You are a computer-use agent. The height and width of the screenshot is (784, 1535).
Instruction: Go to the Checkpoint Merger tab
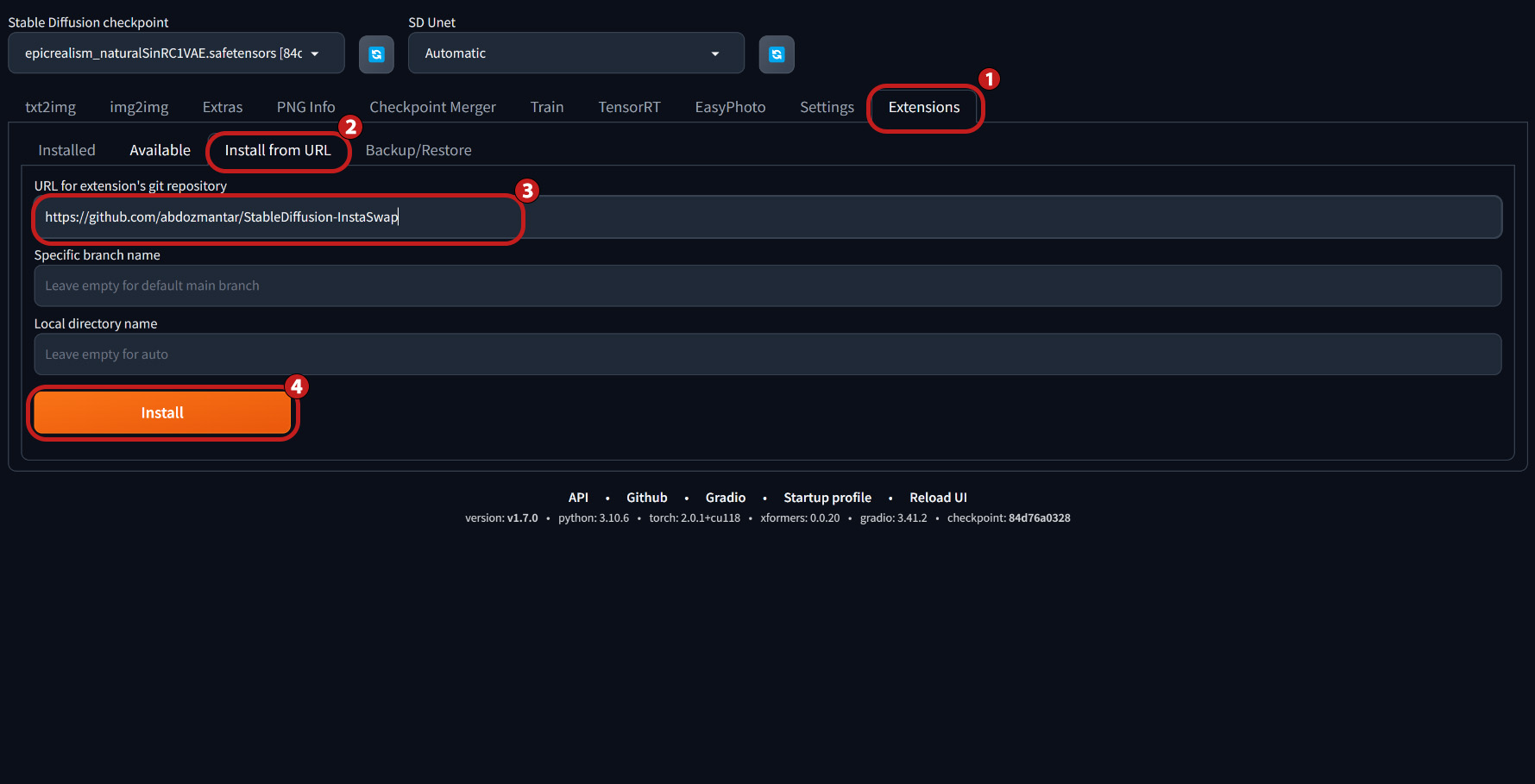pos(433,107)
